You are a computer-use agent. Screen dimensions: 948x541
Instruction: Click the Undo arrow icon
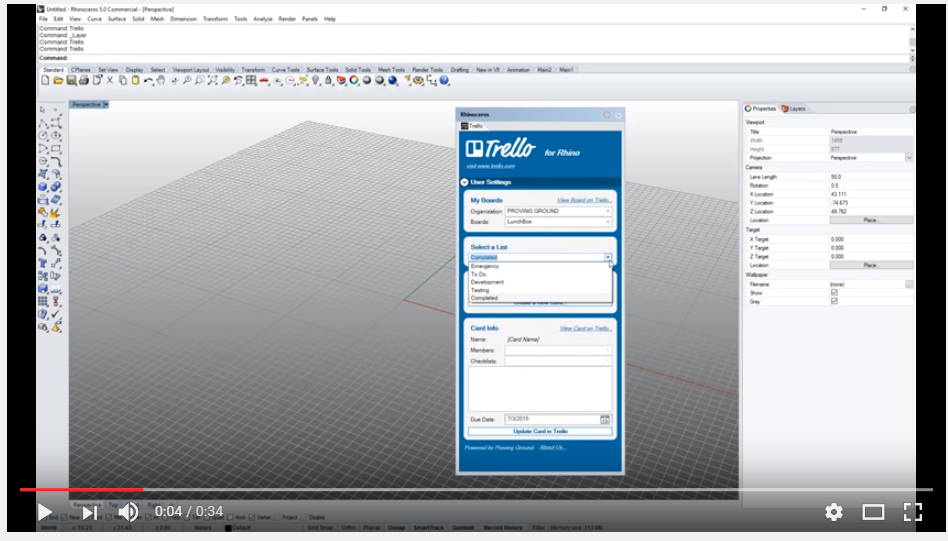(148, 80)
